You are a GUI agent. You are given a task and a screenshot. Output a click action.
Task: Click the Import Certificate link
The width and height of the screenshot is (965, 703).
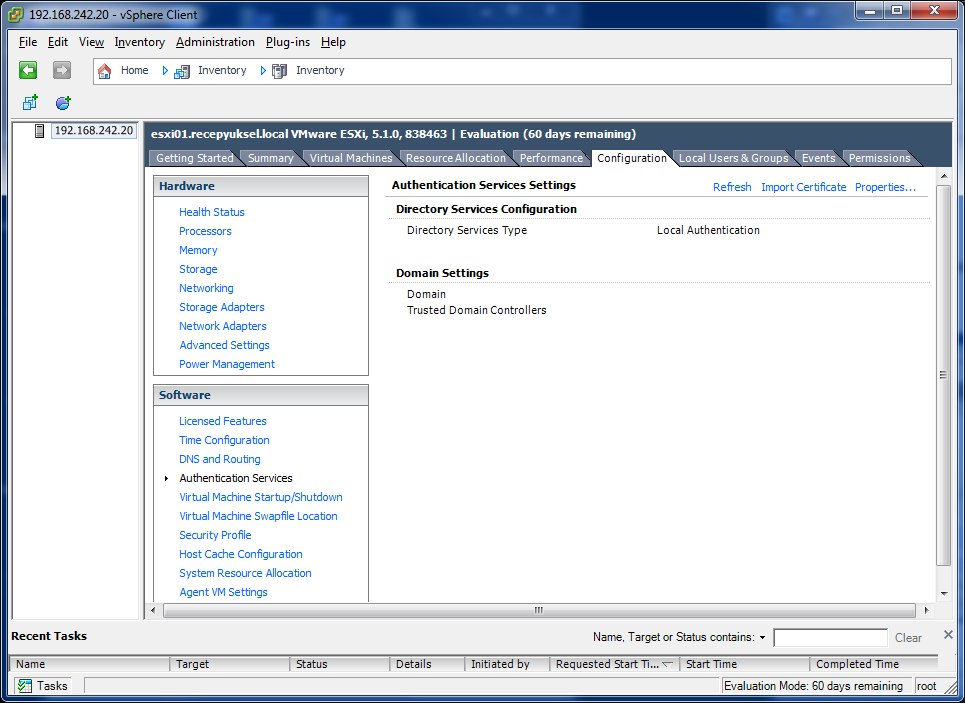tap(803, 187)
